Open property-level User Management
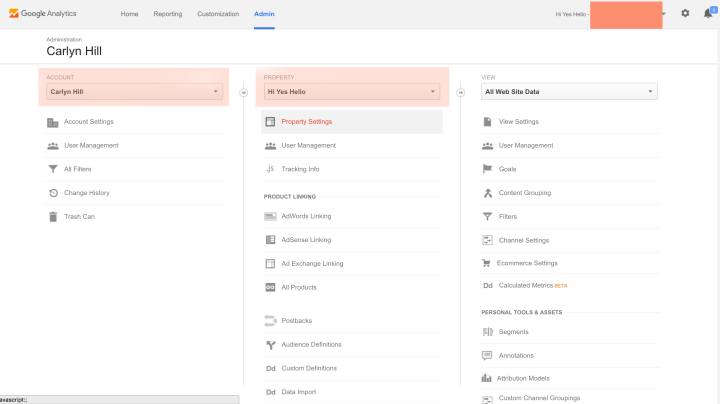 coord(309,146)
